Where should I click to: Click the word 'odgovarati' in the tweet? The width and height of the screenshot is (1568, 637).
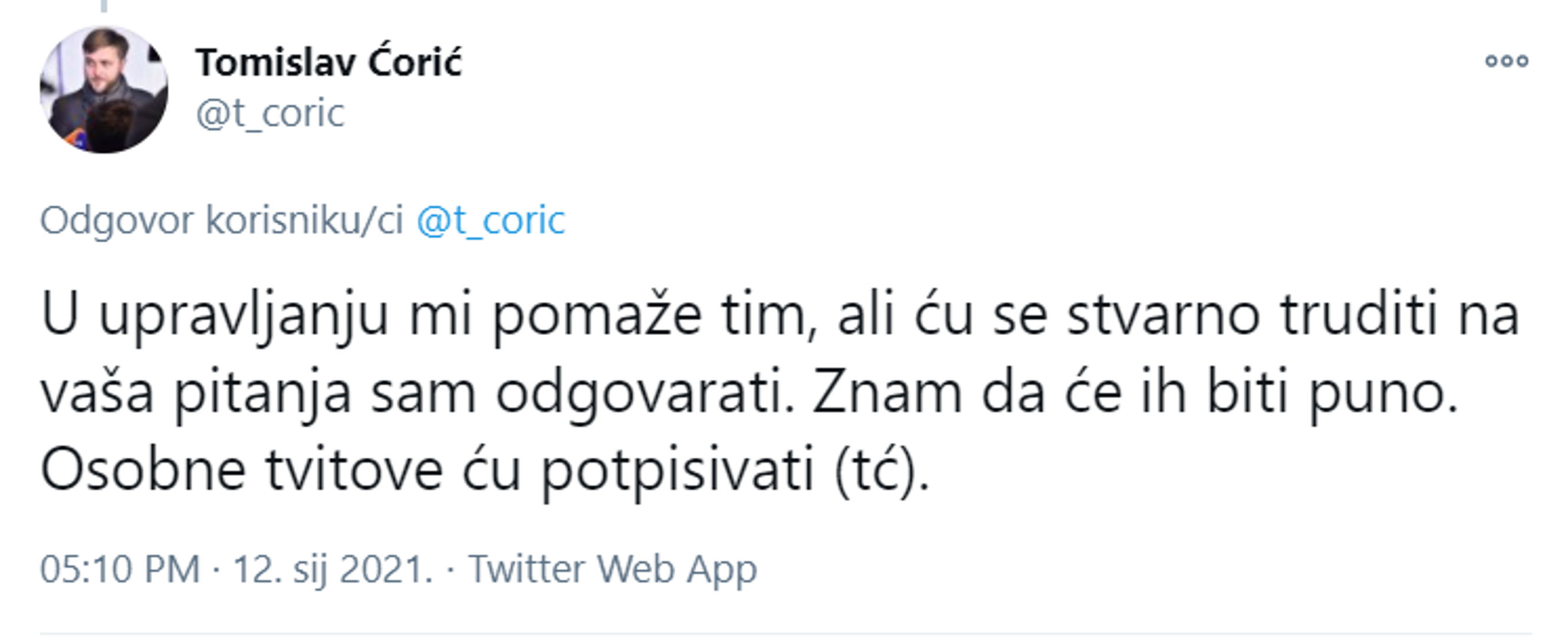(645, 393)
